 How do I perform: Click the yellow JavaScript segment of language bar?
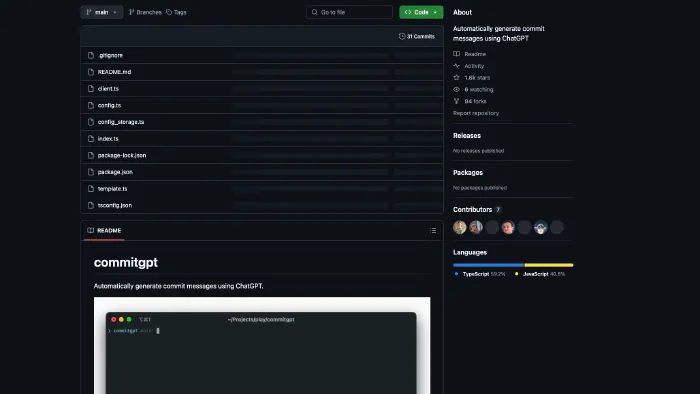click(549, 265)
